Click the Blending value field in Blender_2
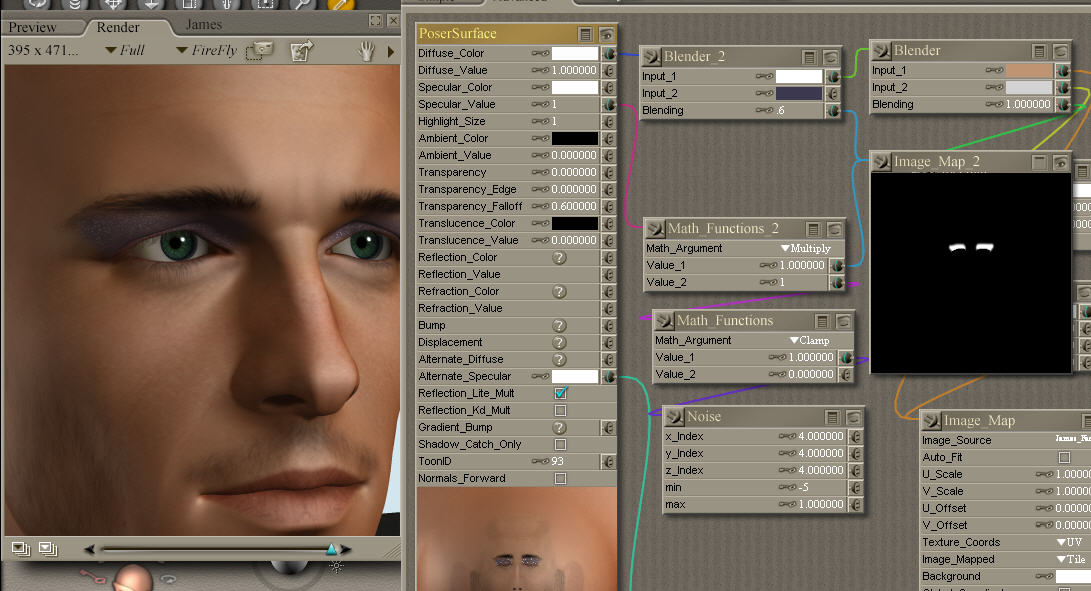Image resolution: width=1091 pixels, height=591 pixels. click(781, 111)
